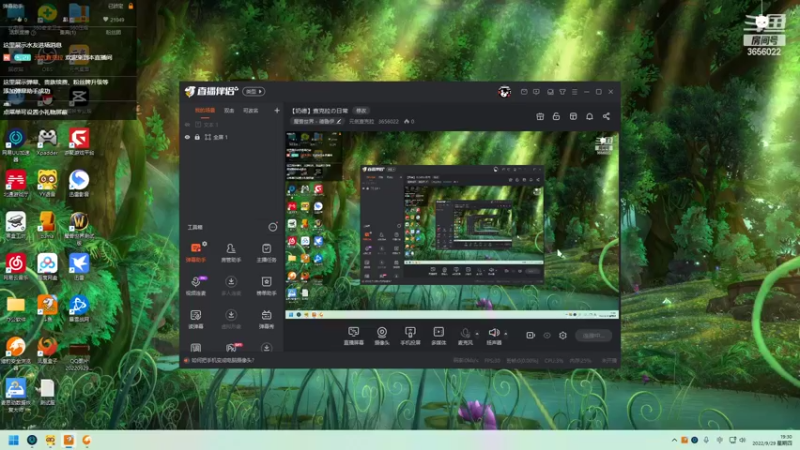Open the 弹幕助手 tool in the toolbox

point(196,253)
